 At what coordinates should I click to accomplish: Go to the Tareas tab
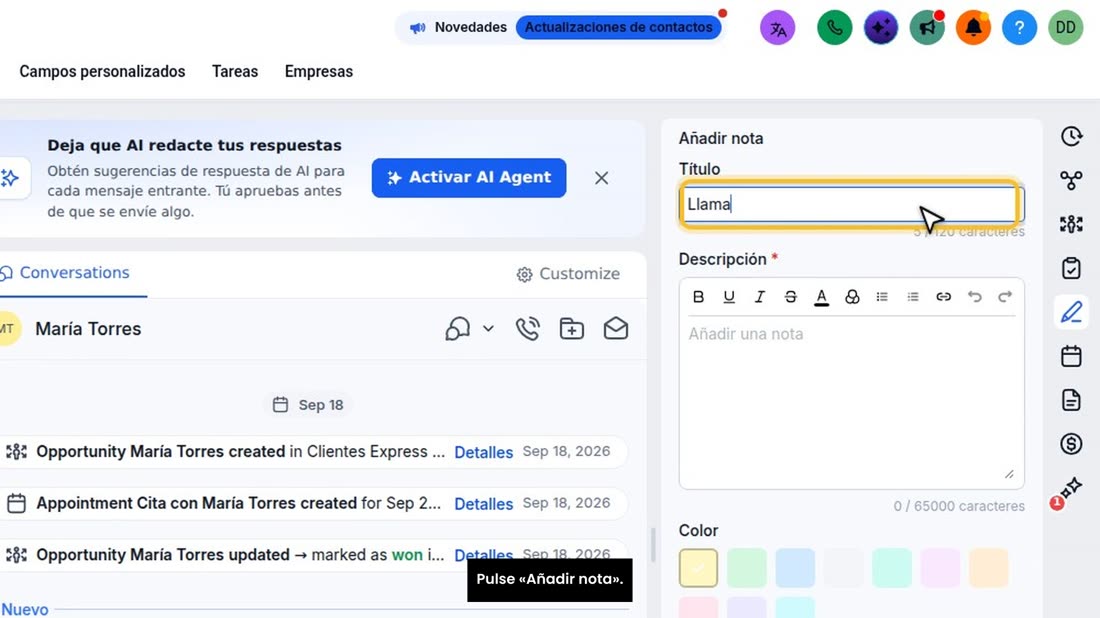(235, 72)
